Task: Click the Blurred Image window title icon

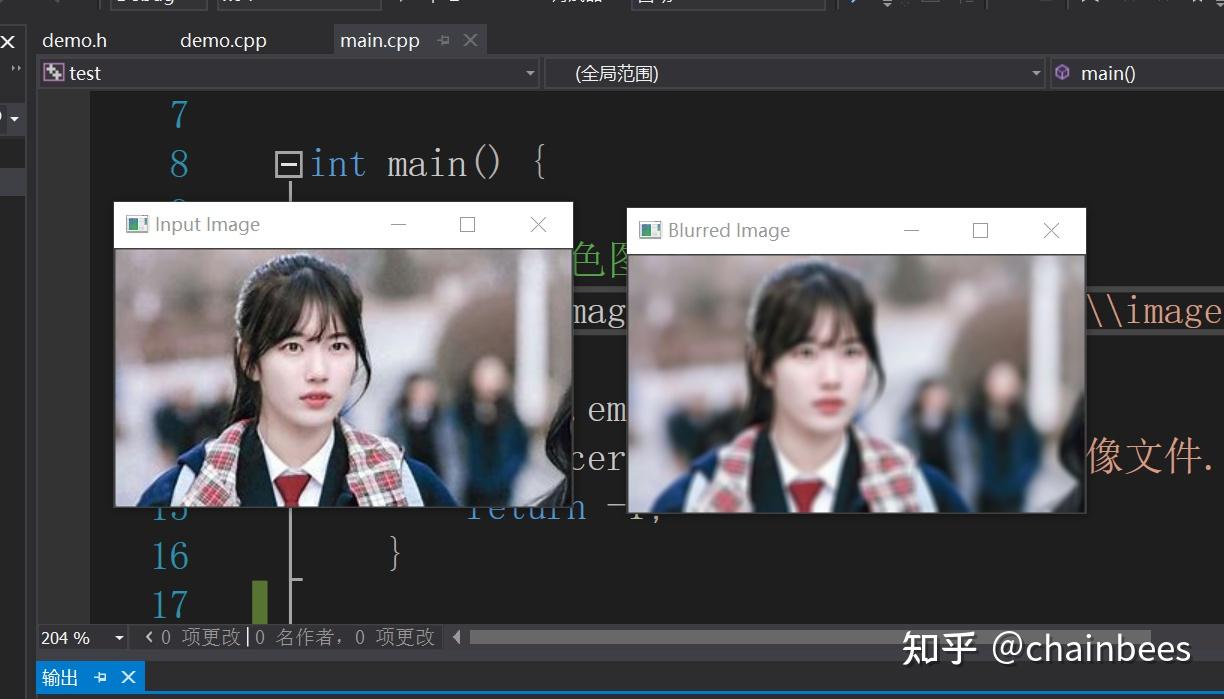Action: pyautogui.click(x=650, y=230)
